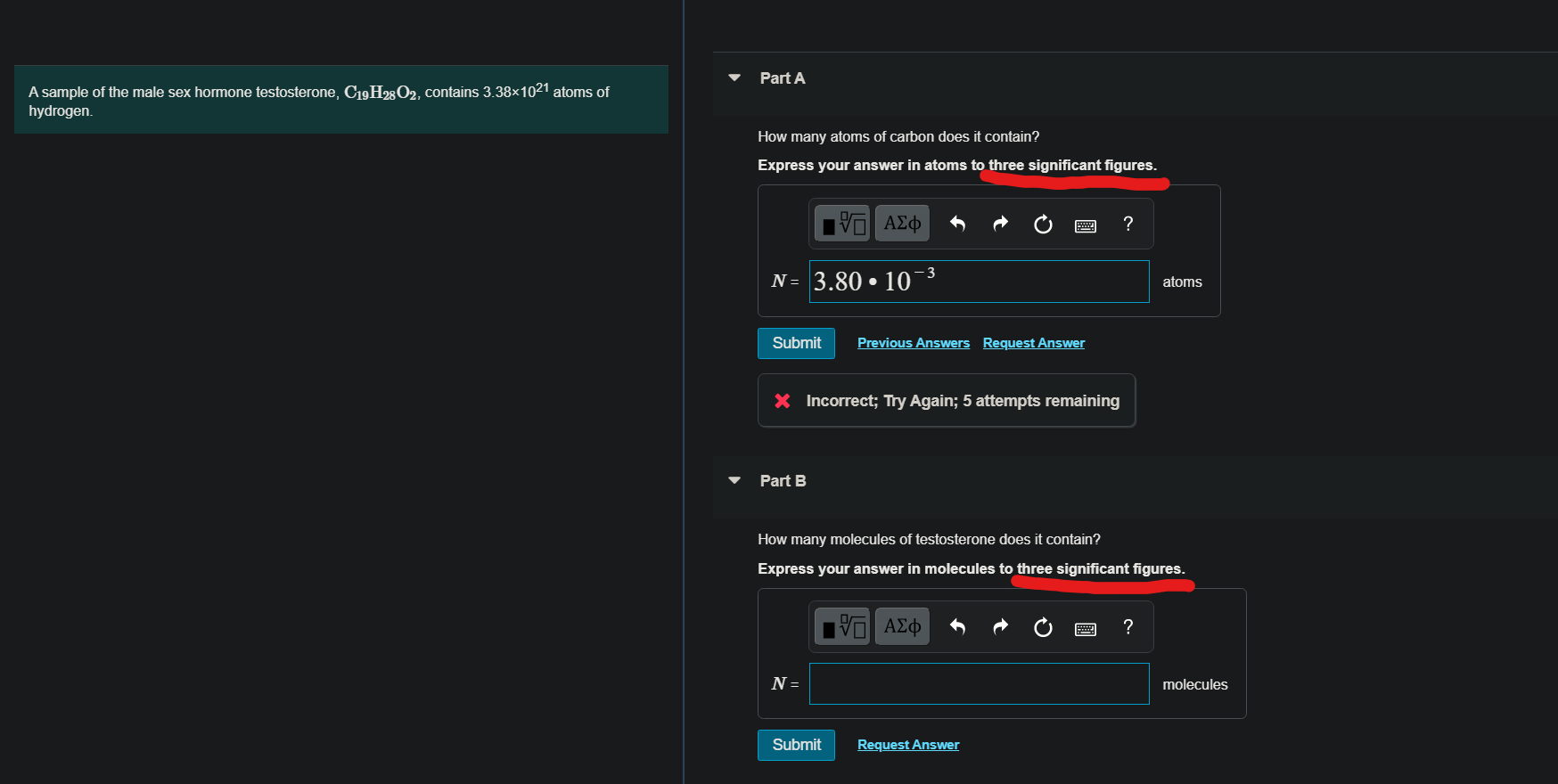Click the 'molecules' unit label

click(x=1194, y=685)
